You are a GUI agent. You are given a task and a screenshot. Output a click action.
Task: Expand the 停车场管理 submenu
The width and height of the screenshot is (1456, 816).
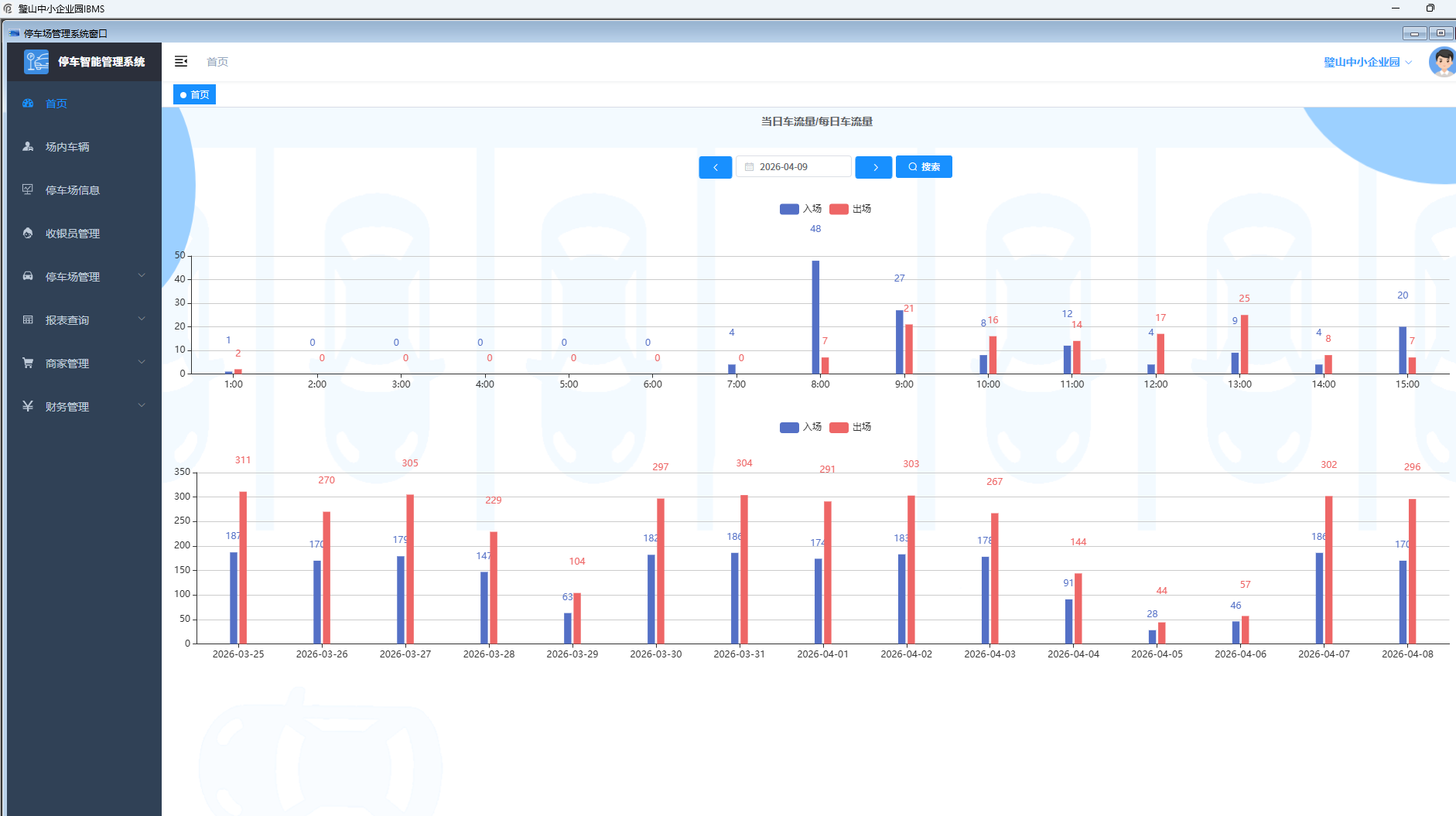point(142,275)
